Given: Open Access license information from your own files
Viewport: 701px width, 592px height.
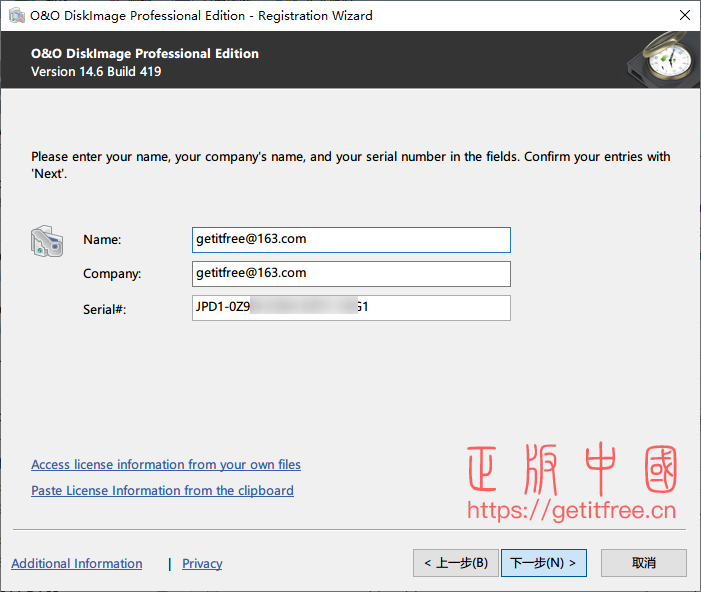Looking at the screenshot, I should (166, 465).
